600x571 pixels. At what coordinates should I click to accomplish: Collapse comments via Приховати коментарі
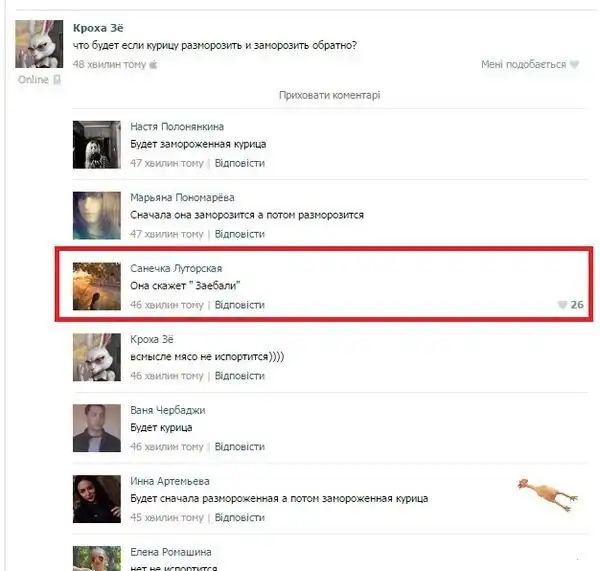coord(329,95)
